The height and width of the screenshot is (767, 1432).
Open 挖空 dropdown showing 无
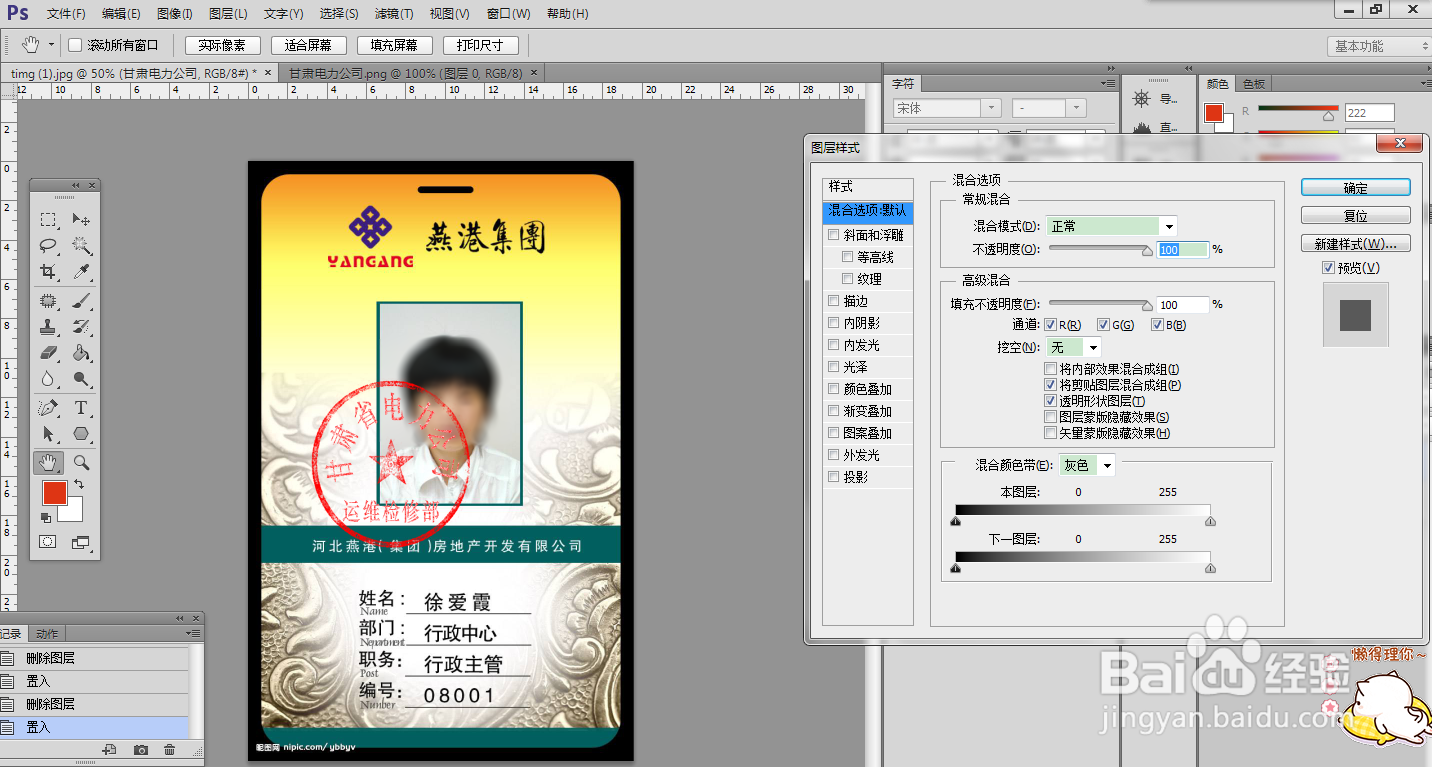[x=1074, y=348]
